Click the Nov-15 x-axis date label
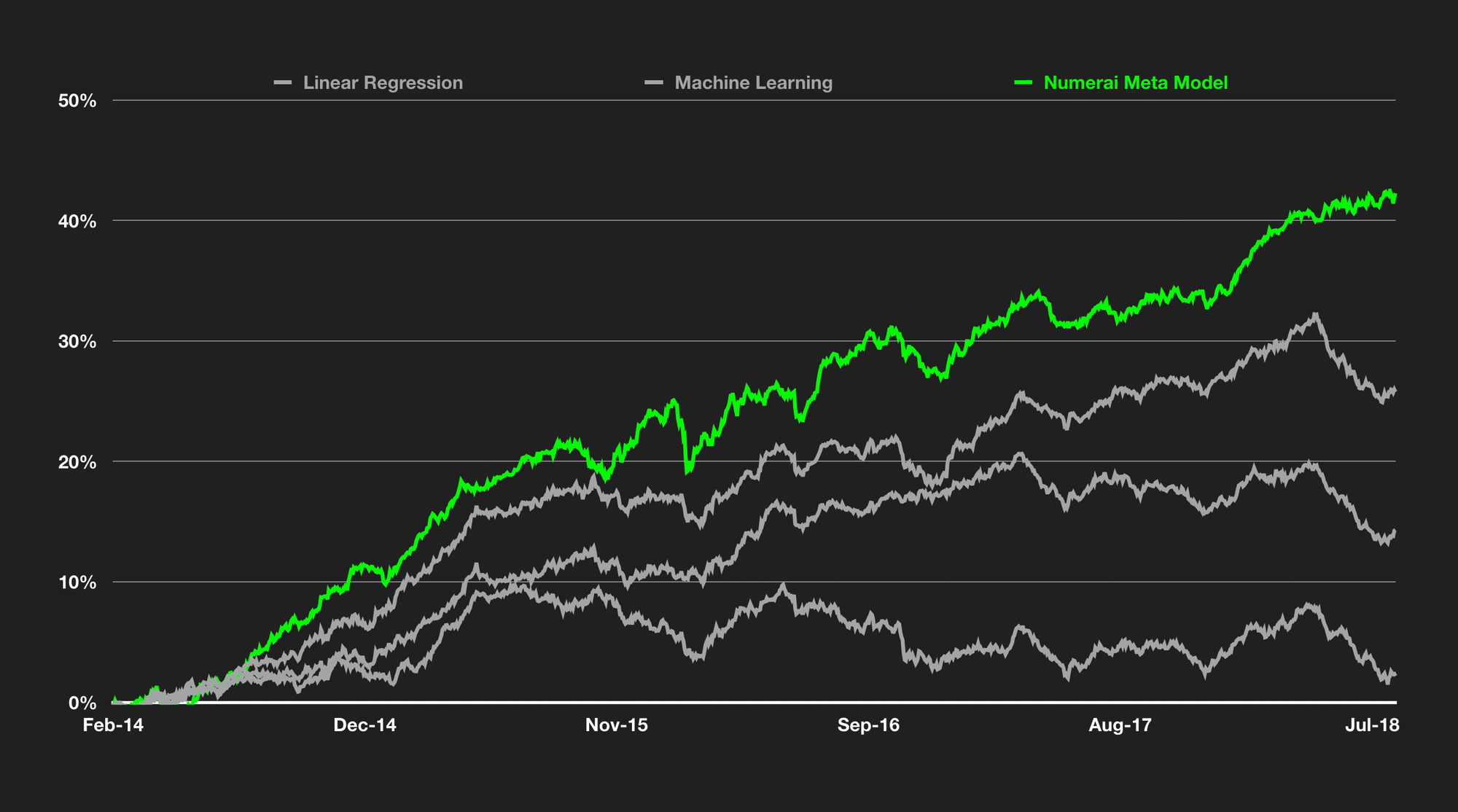 616,725
